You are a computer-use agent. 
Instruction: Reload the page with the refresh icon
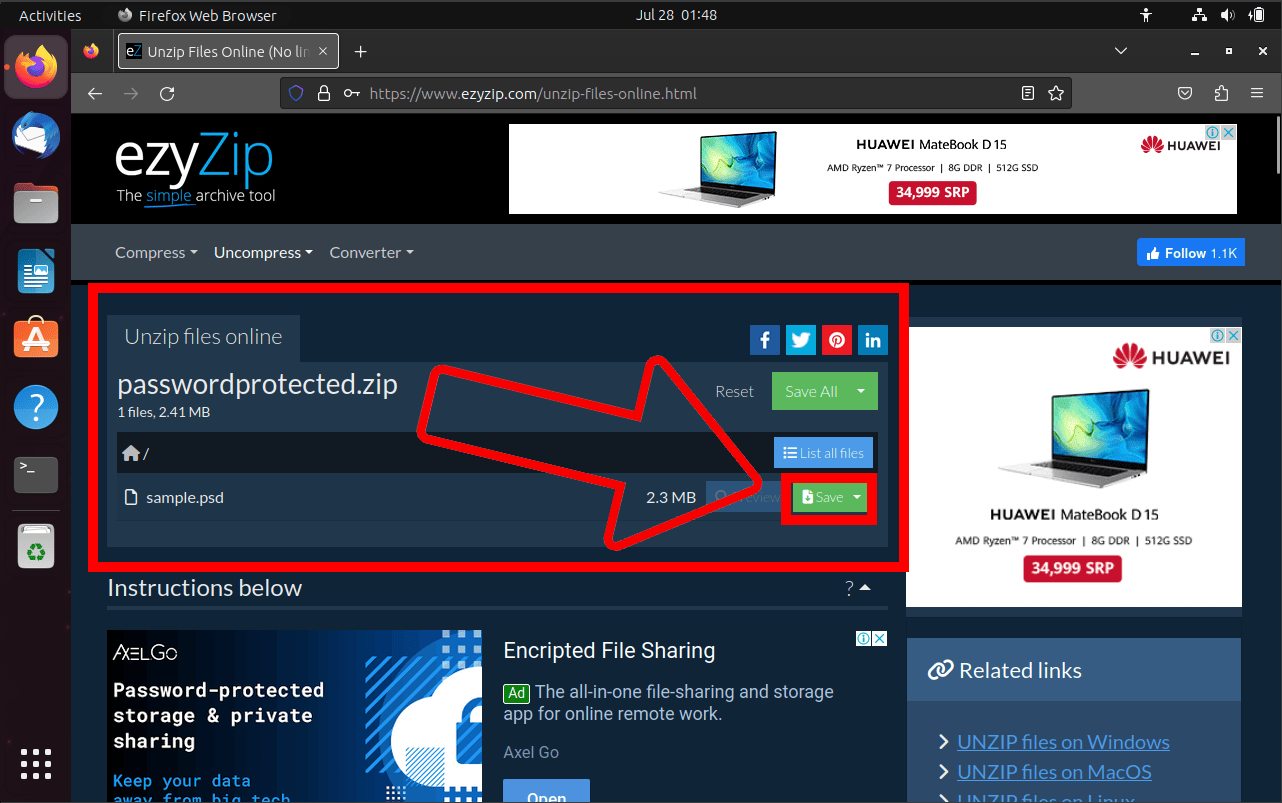point(167,92)
